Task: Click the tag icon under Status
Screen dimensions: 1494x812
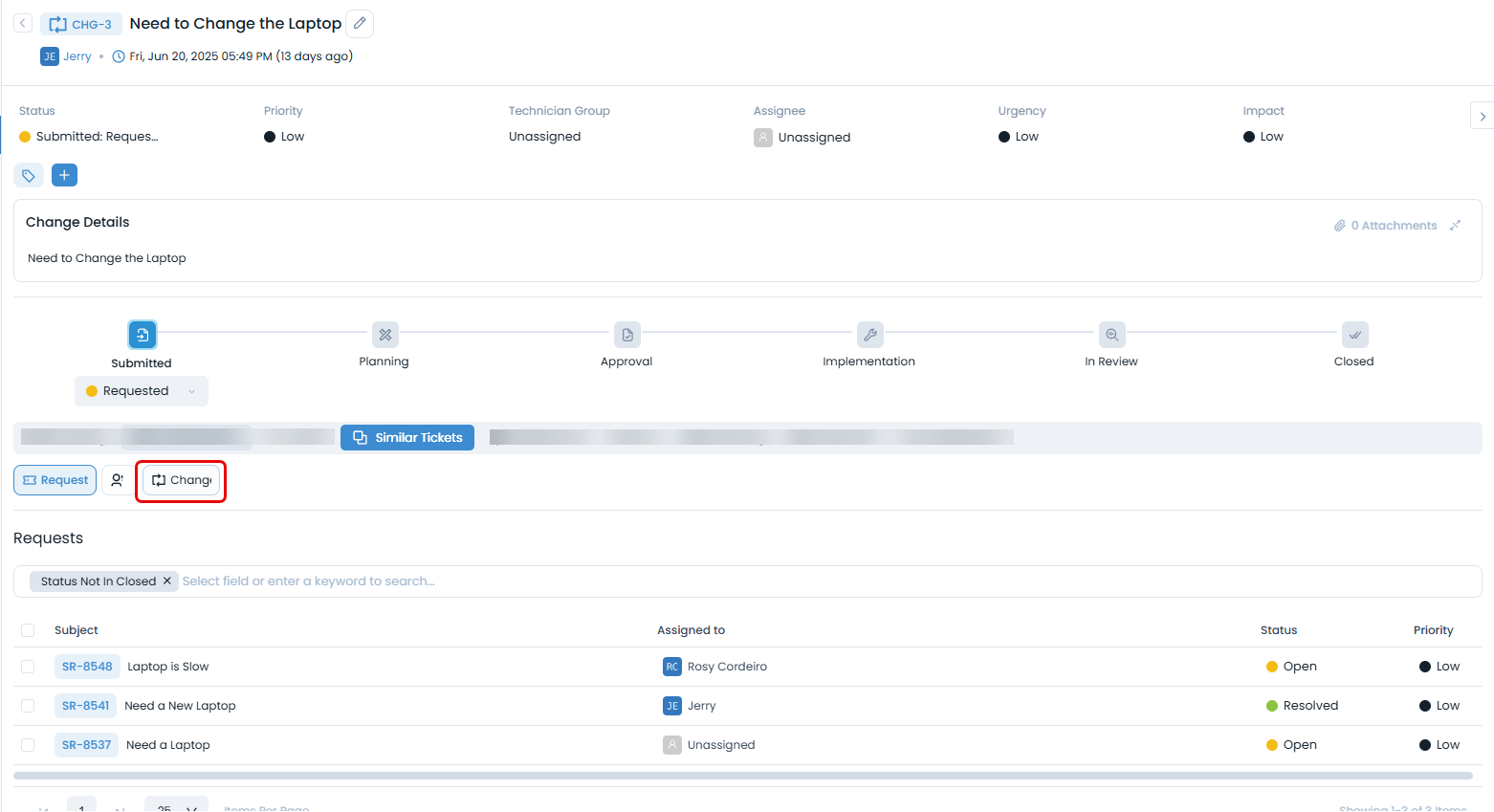Action: (x=29, y=176)
